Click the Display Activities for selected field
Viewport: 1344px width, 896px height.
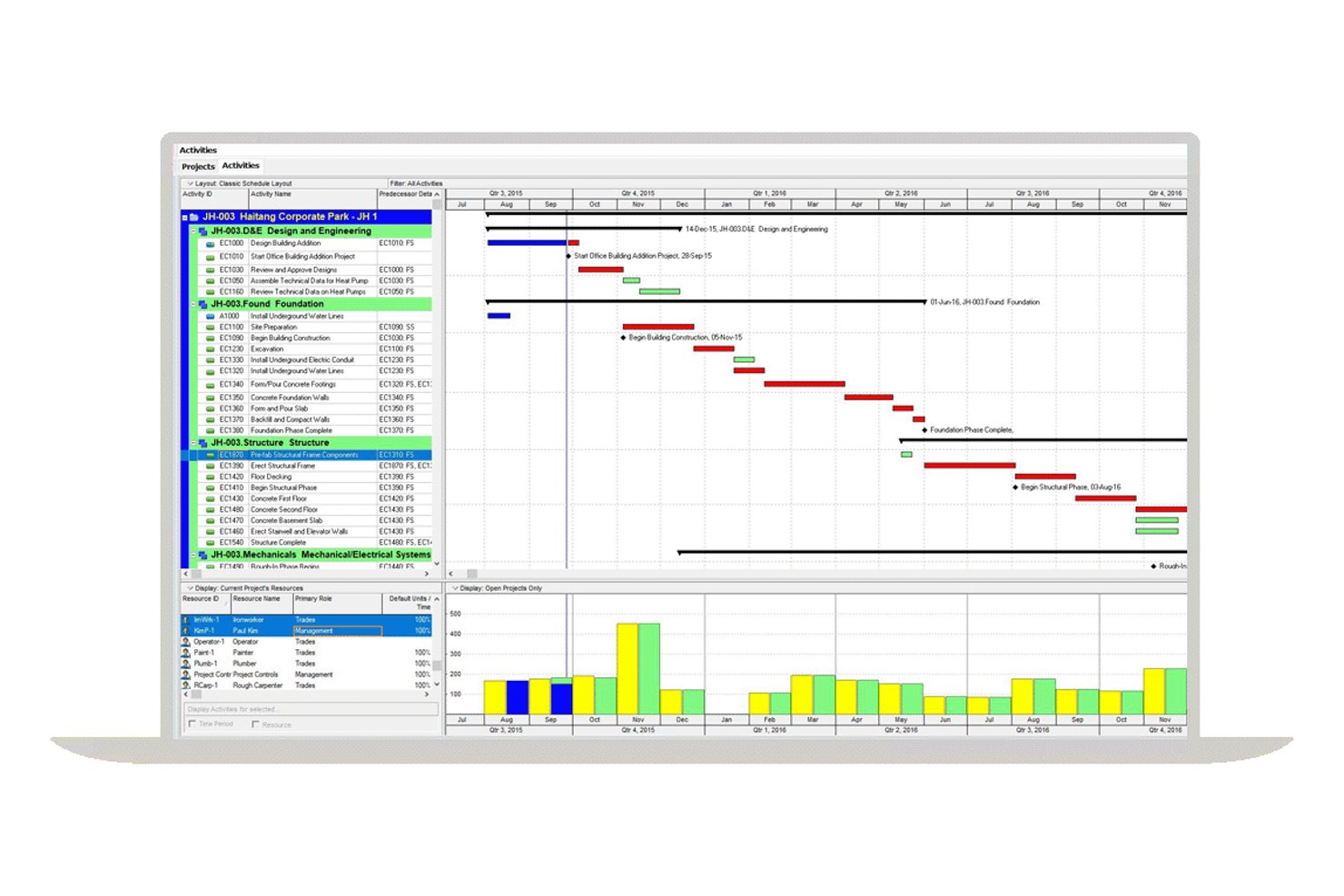[x=311, y=709]
